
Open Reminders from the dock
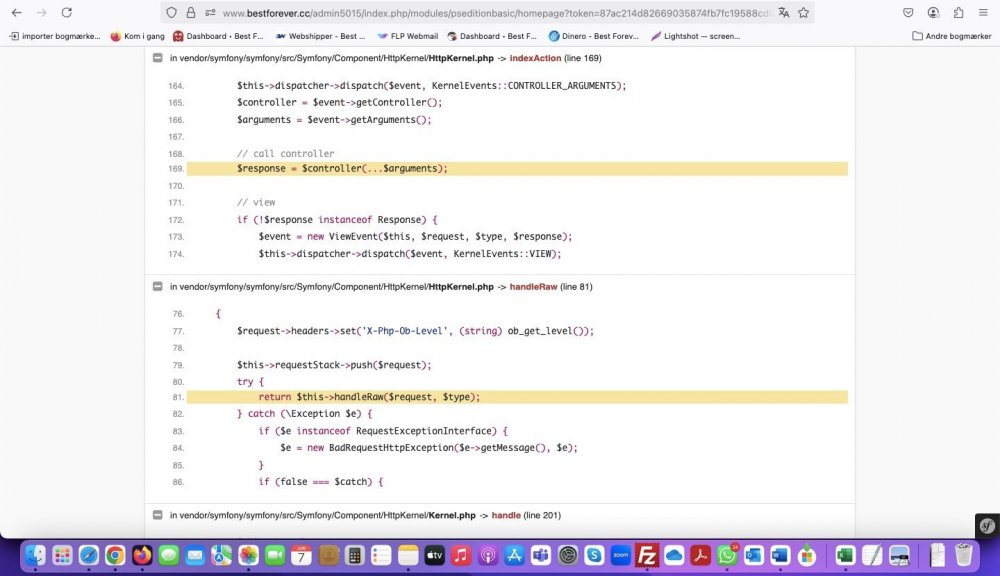(x=381, y=556)
